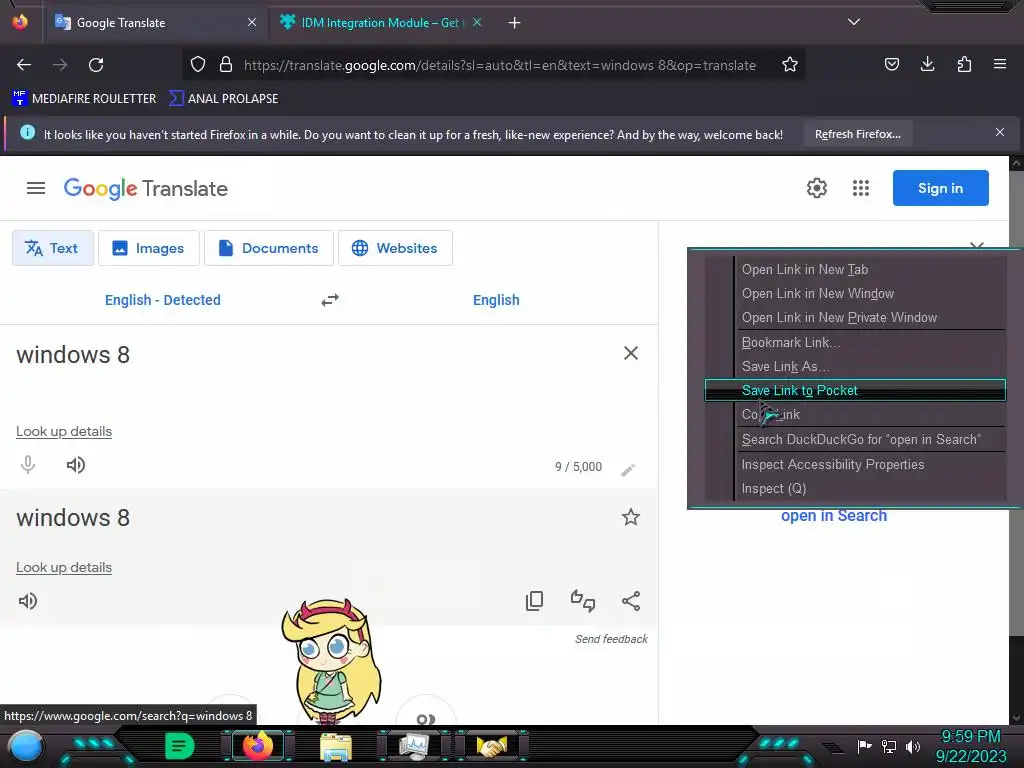
Task: Rate this translation thumbs icon
Action: click(583, 601)
